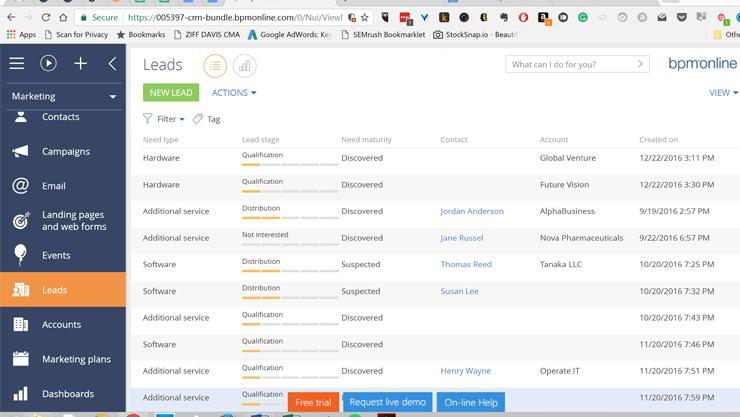Open the ACTIONS dropdown menu
This screenshot has height=417, width=740.
click(x=233, y=93)
